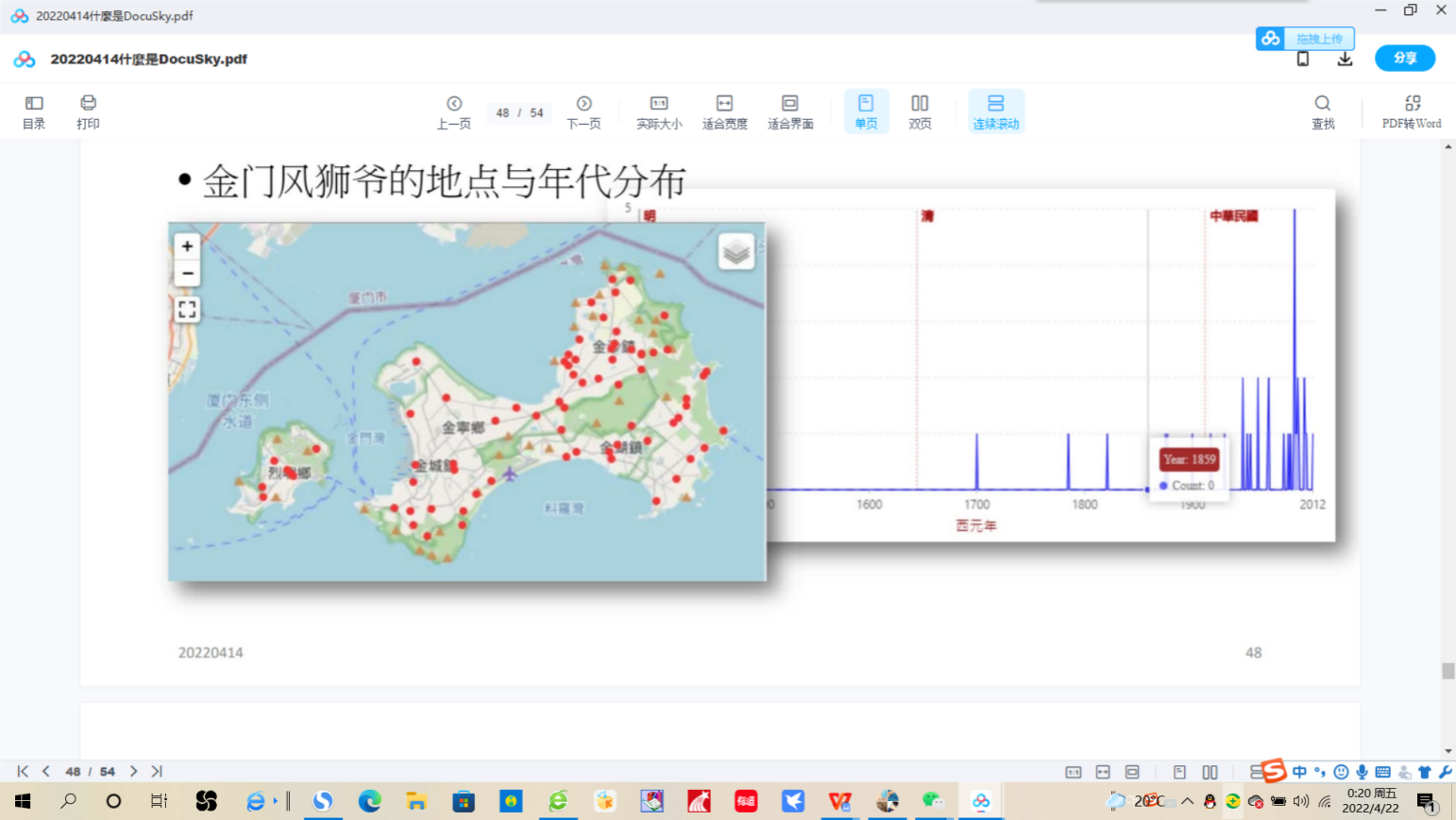The height and width of the screenshot is (820, 1456).
Task: Click the 打印 print icon
Action: 88,111
